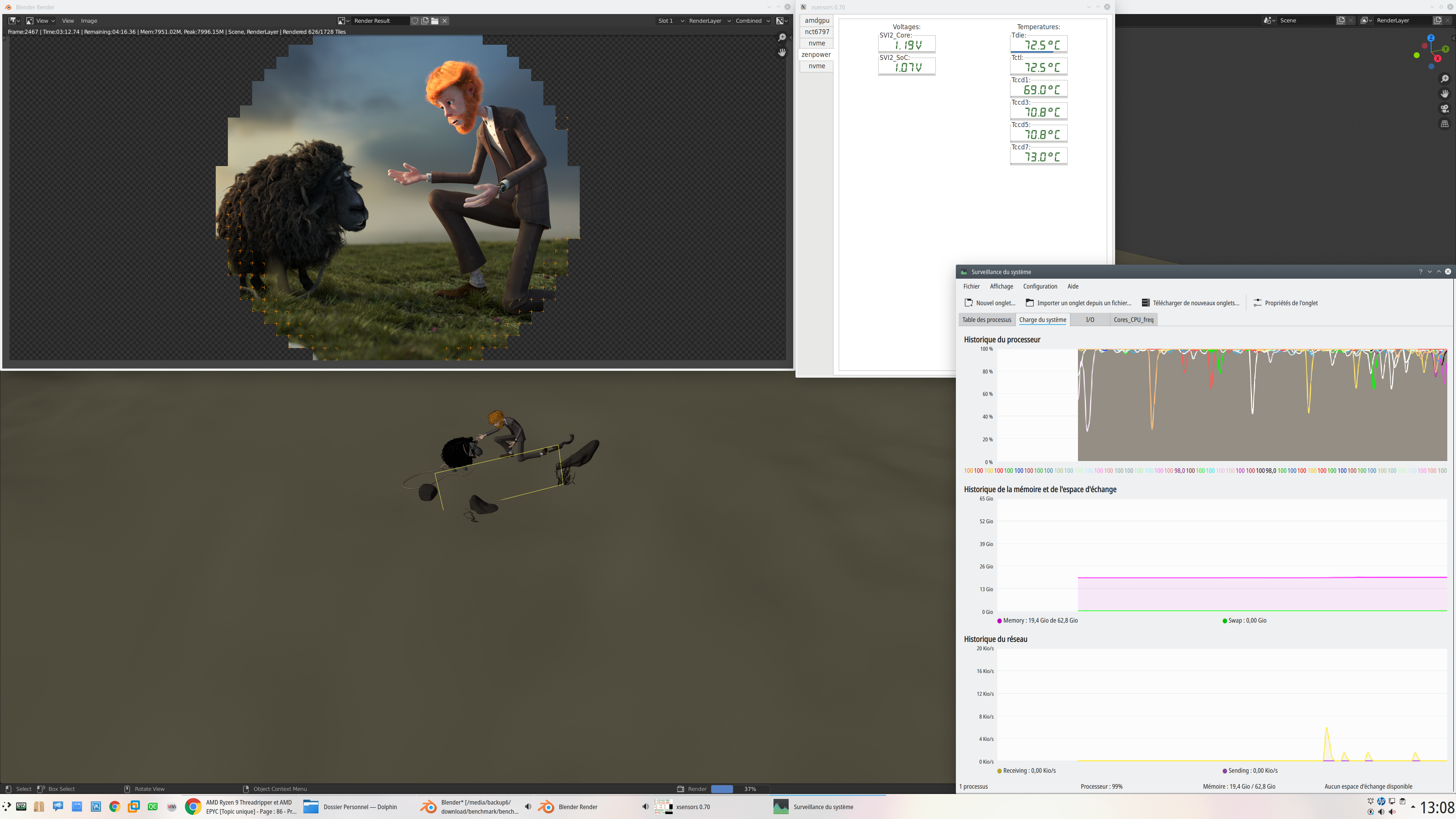
Task: Click the Y axis on the viewport gizmo
Action: [1446, 49]
